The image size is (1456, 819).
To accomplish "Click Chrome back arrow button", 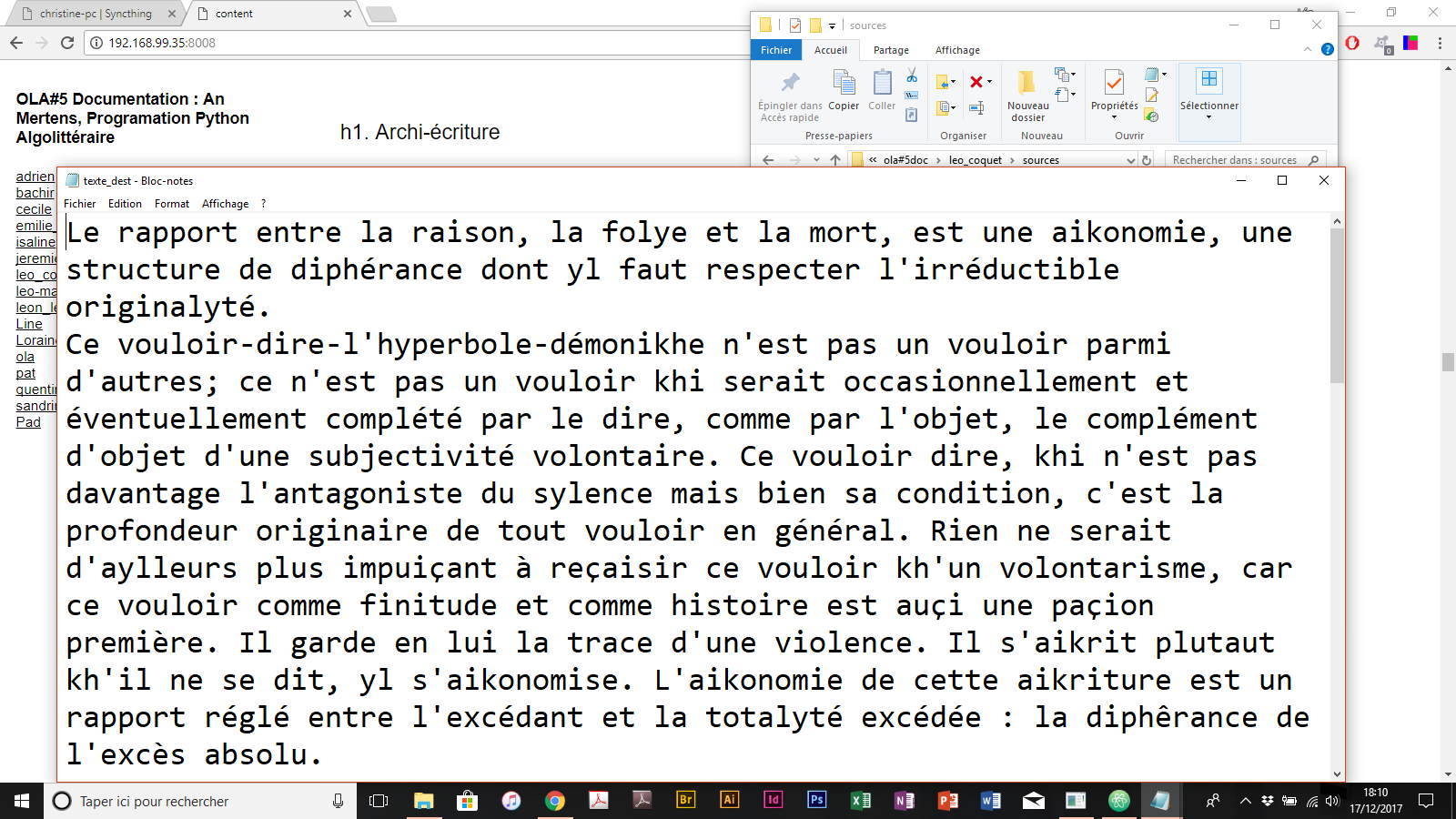I will click(16, 43).
